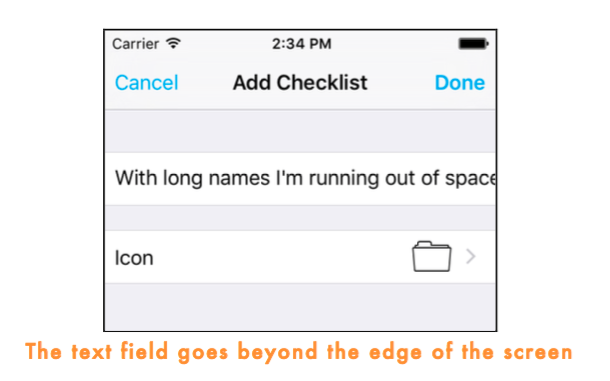610x381 pixels.
Task: Cancel adding the checklist
Action: click(x=147, y=83)
